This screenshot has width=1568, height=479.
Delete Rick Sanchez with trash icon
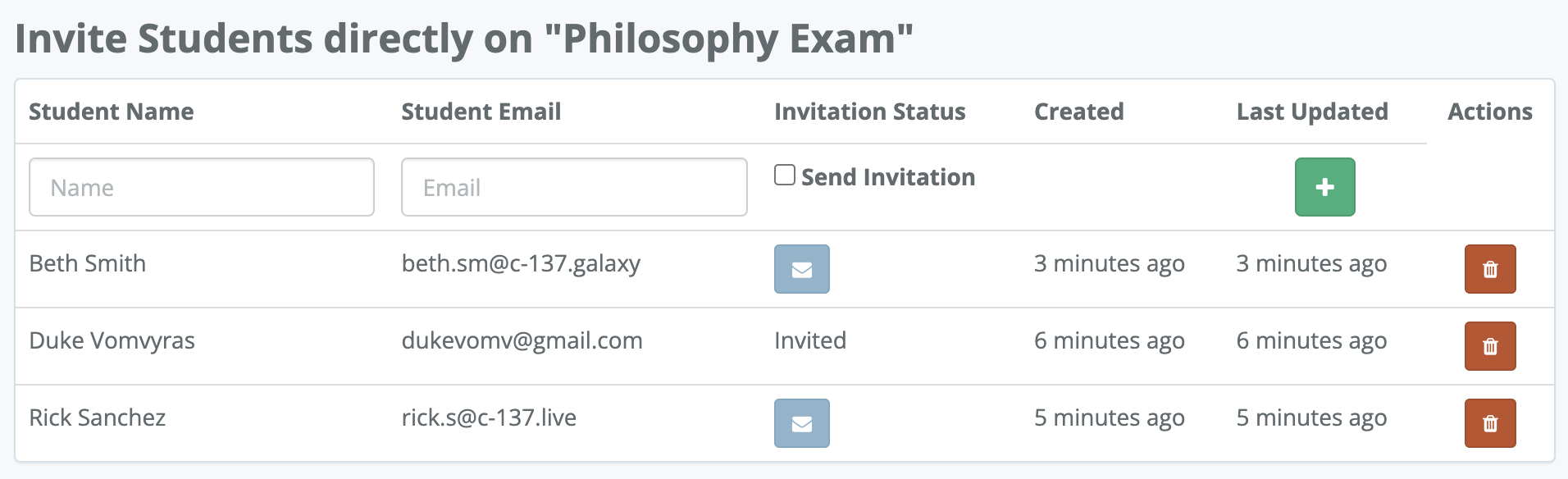(1490, 423)
